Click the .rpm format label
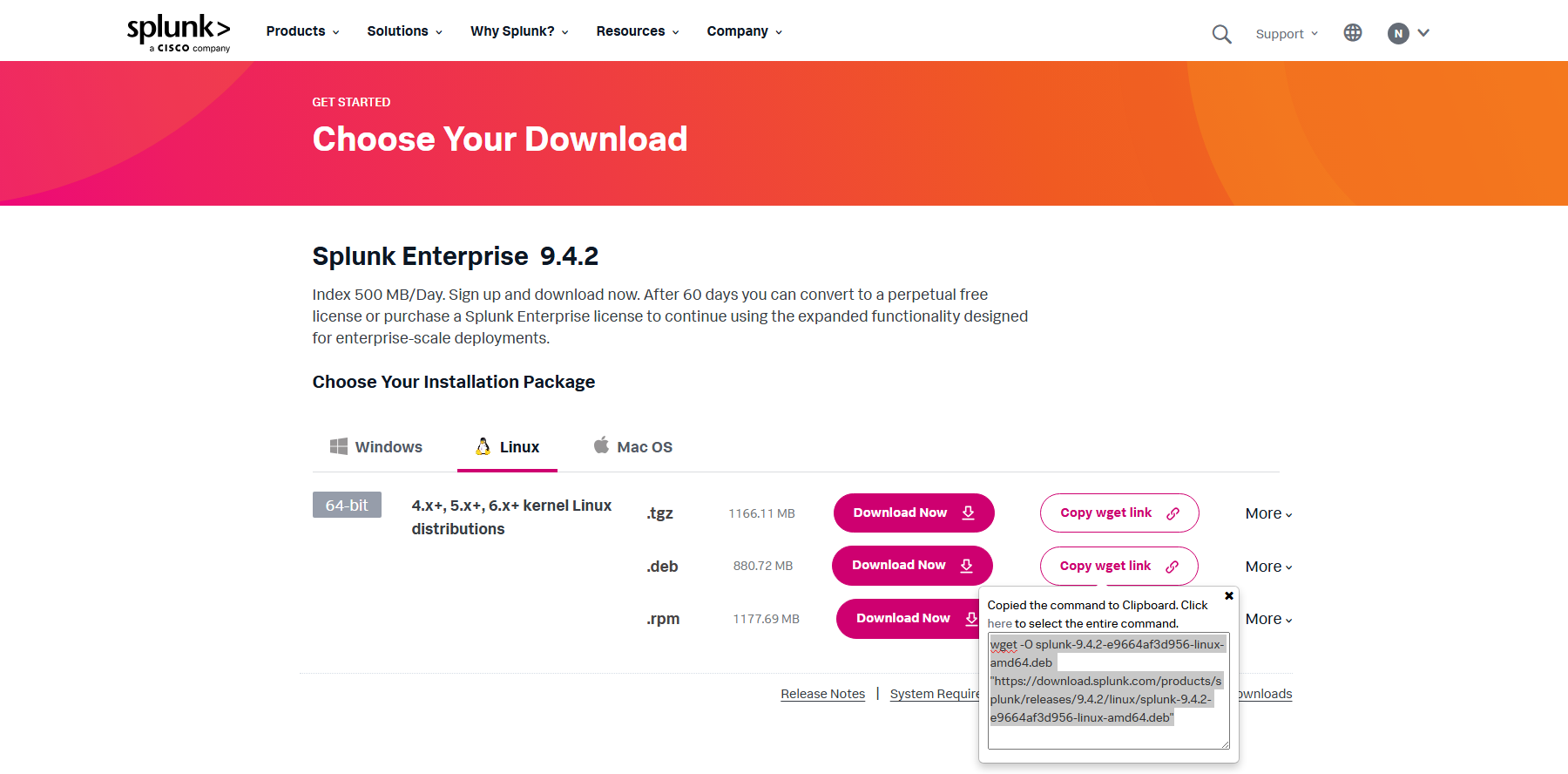 point(663,619)
